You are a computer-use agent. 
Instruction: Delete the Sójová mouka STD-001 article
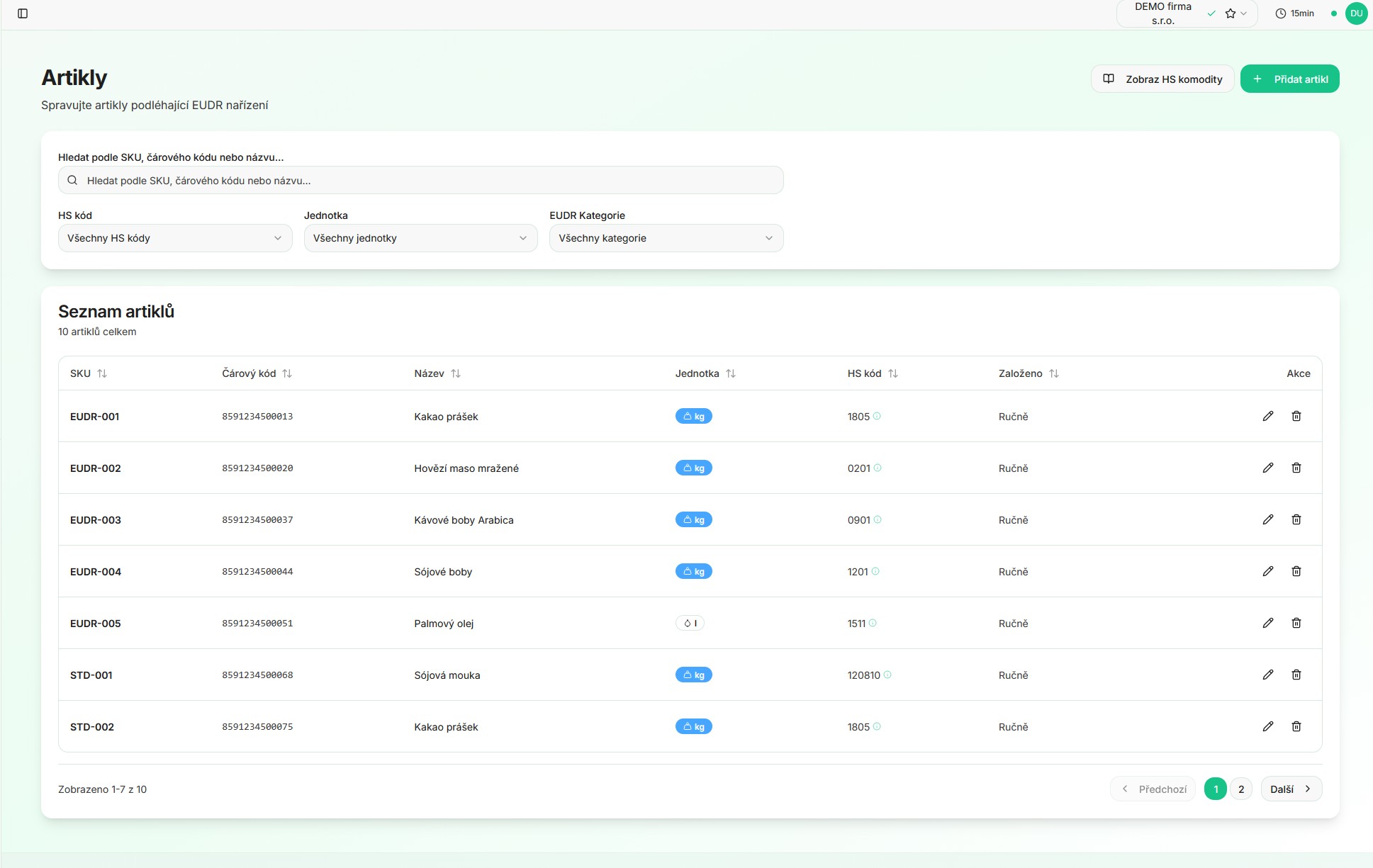[x=1297, y=675]
